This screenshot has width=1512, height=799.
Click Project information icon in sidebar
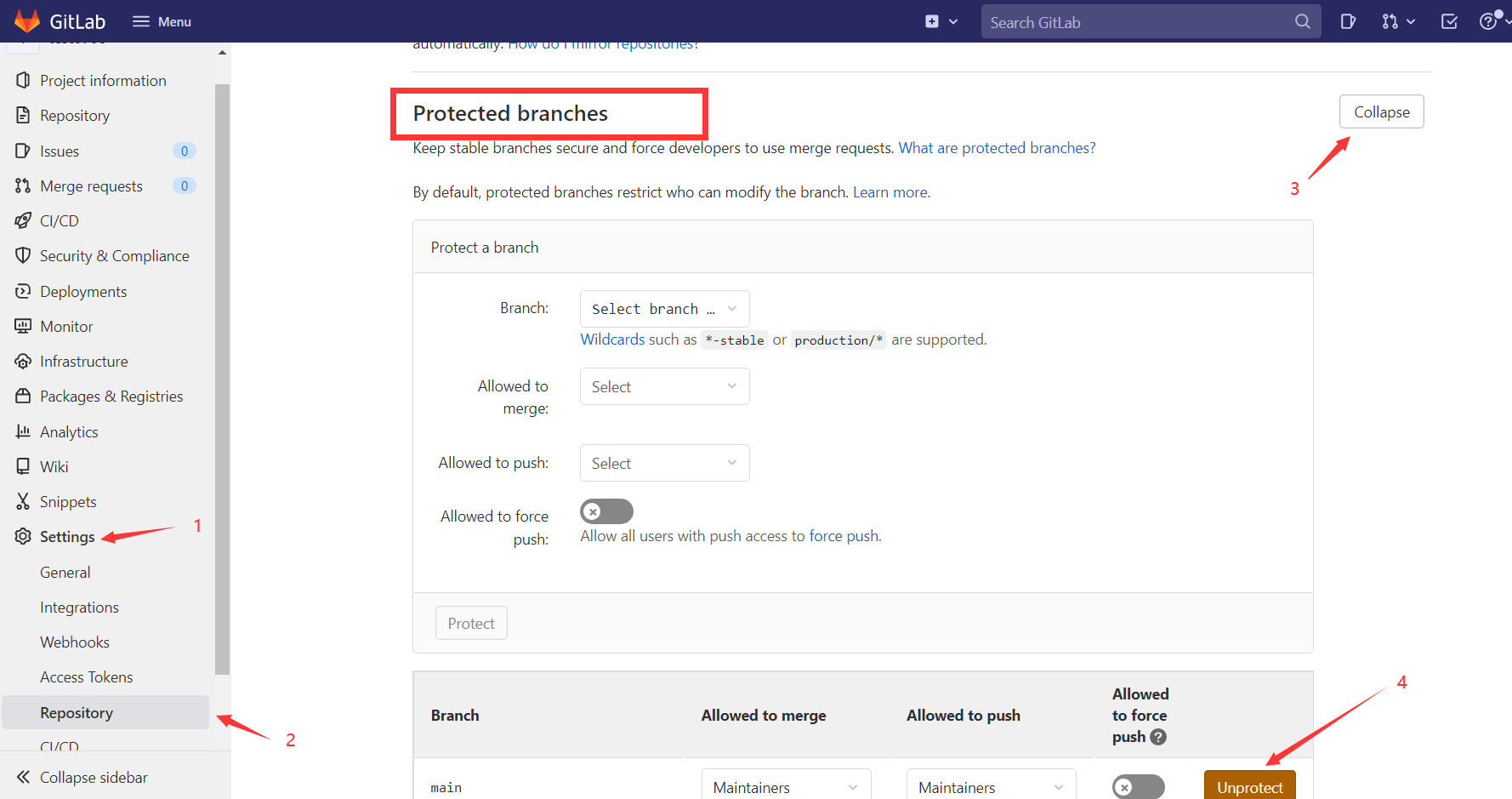pyautogui.click(x=23, y=80)
